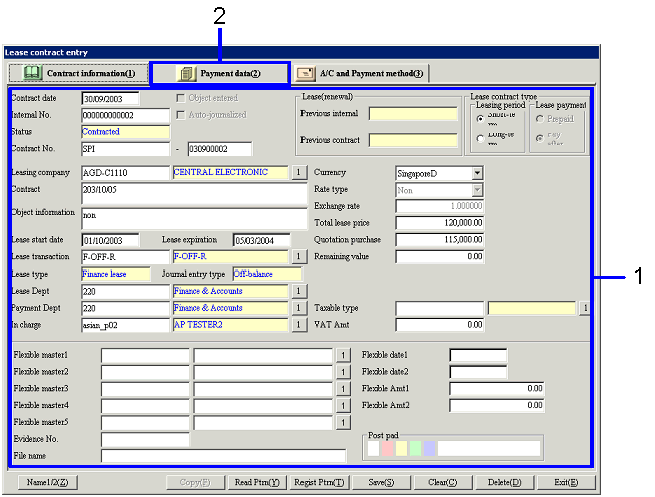
Task: Pick the lavender Post pad swatch
Action: click(429, 449)
